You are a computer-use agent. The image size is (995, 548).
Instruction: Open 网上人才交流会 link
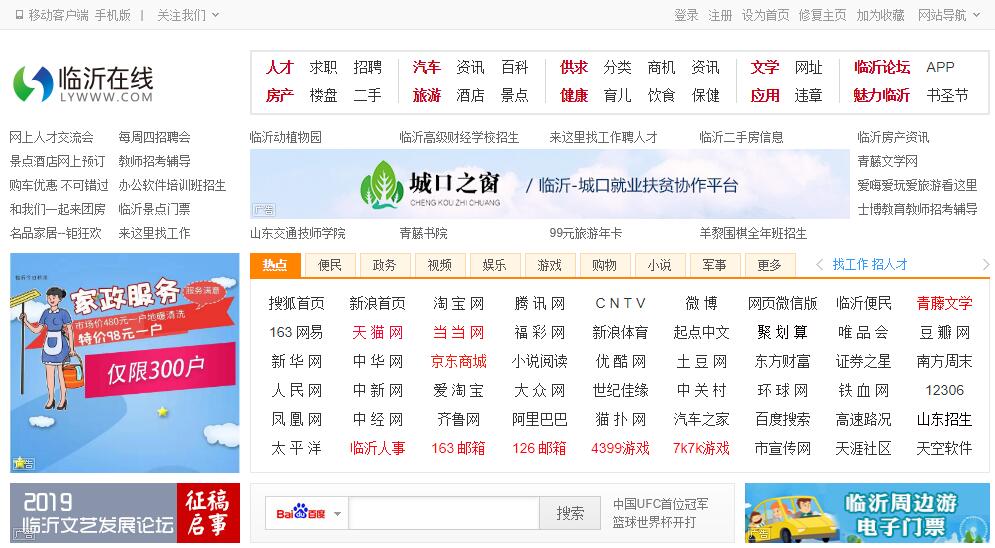[51, 137]
